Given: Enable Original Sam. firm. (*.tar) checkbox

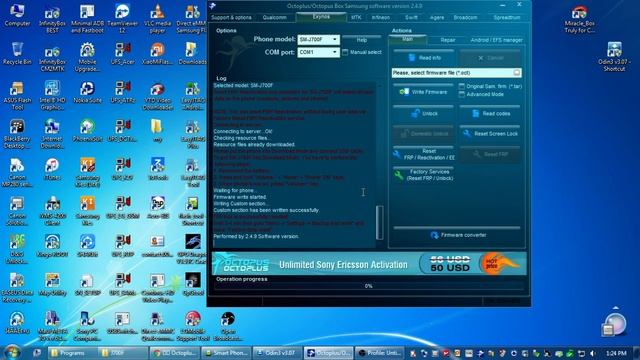Looking at the screenshot, I should click(x=462, y=86).
